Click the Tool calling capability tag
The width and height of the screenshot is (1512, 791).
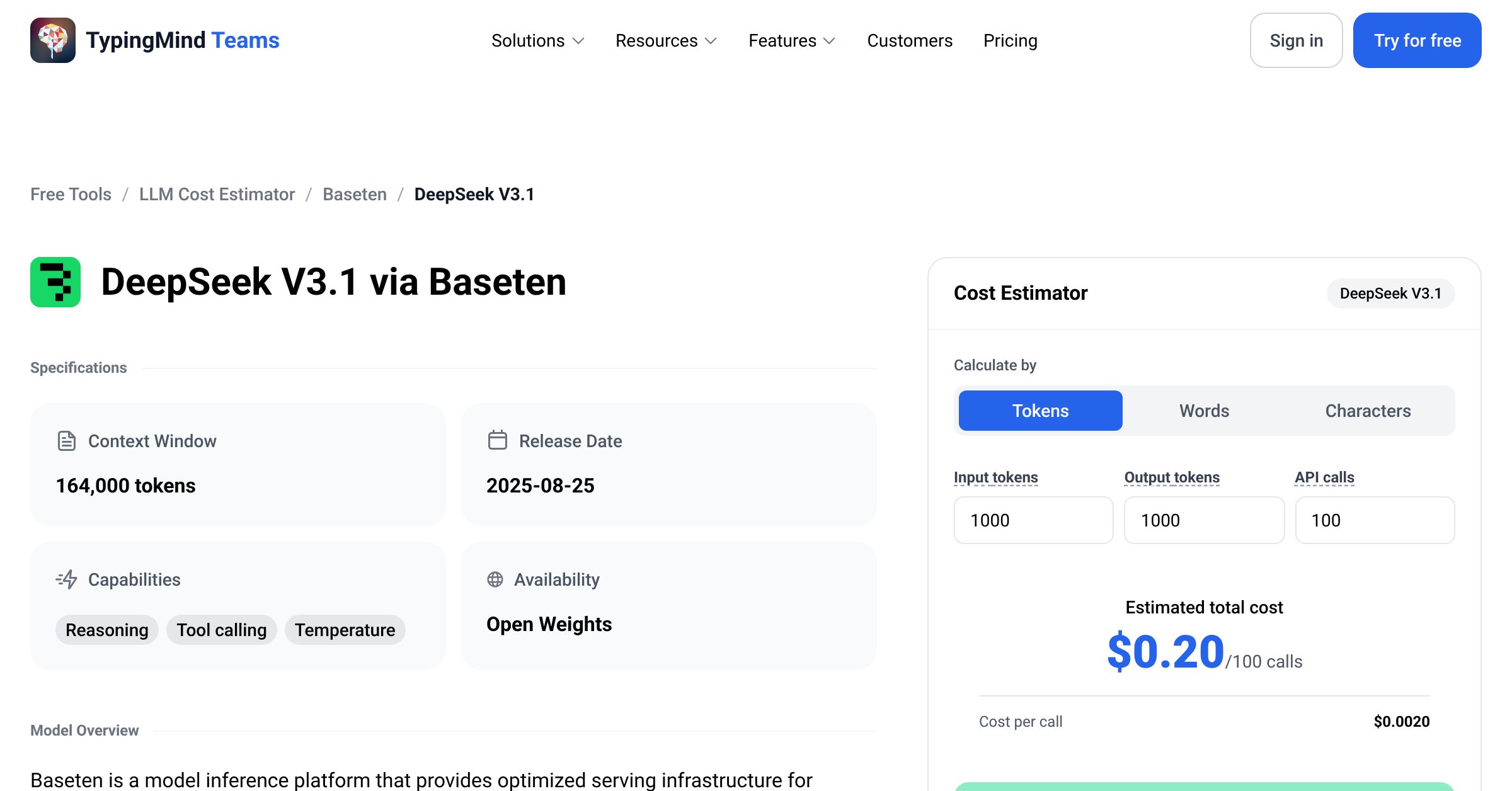(x=221, y=630)
